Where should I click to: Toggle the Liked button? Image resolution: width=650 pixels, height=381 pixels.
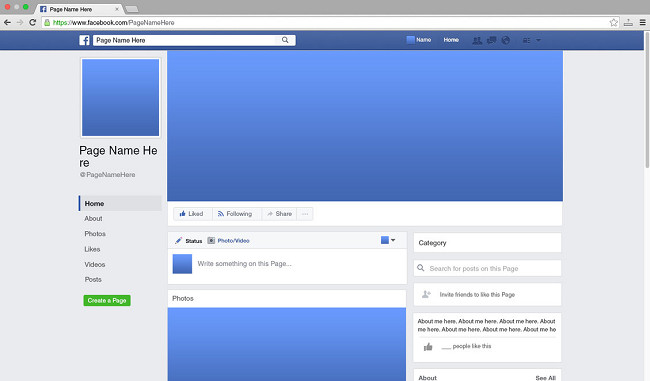coord(193,214)
